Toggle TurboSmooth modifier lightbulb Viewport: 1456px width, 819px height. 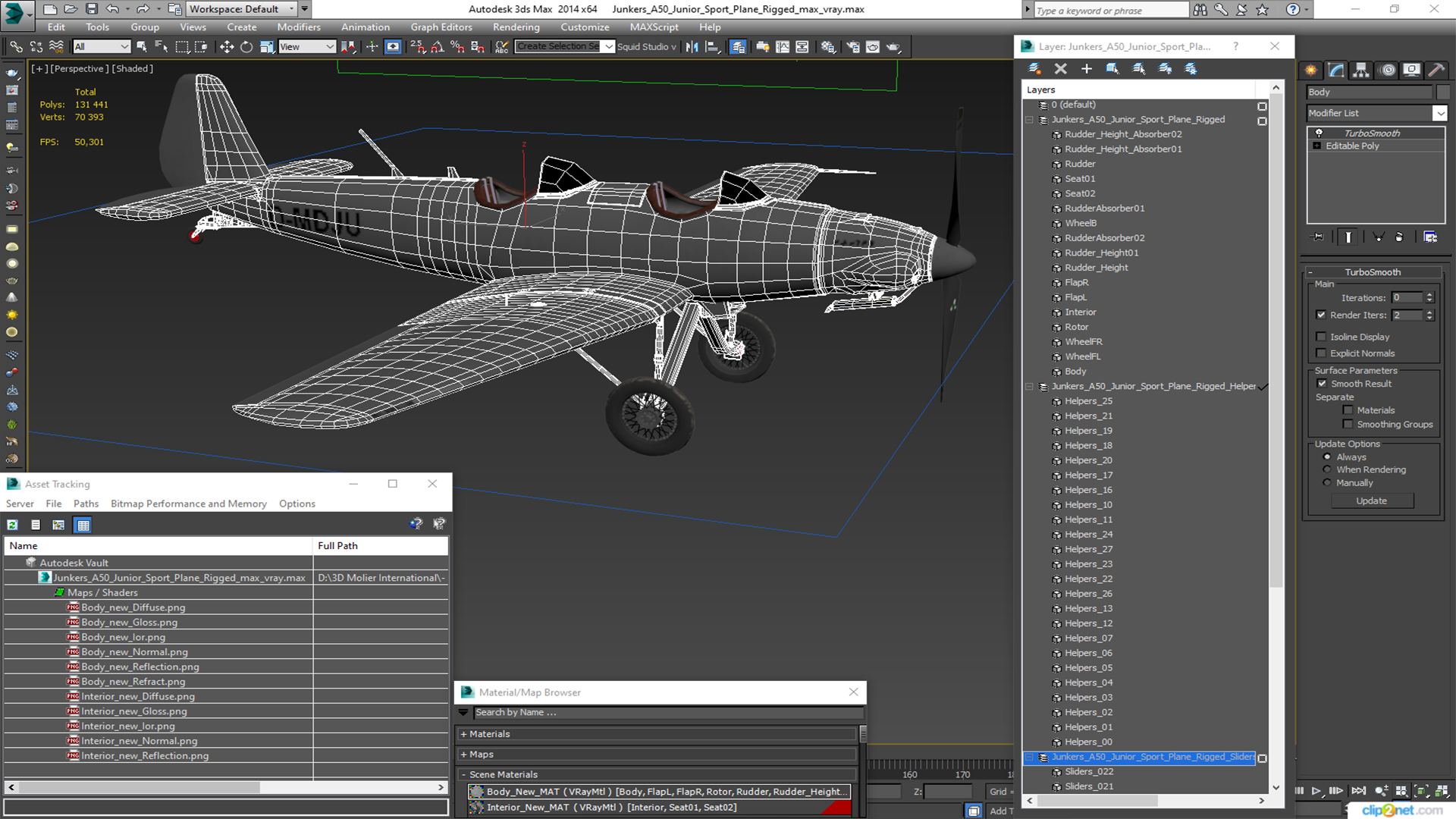pyautogui.click(x=1319, y=133)
